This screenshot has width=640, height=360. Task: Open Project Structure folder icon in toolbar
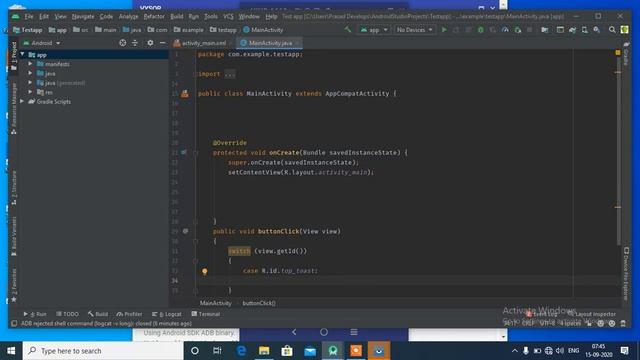545,30
